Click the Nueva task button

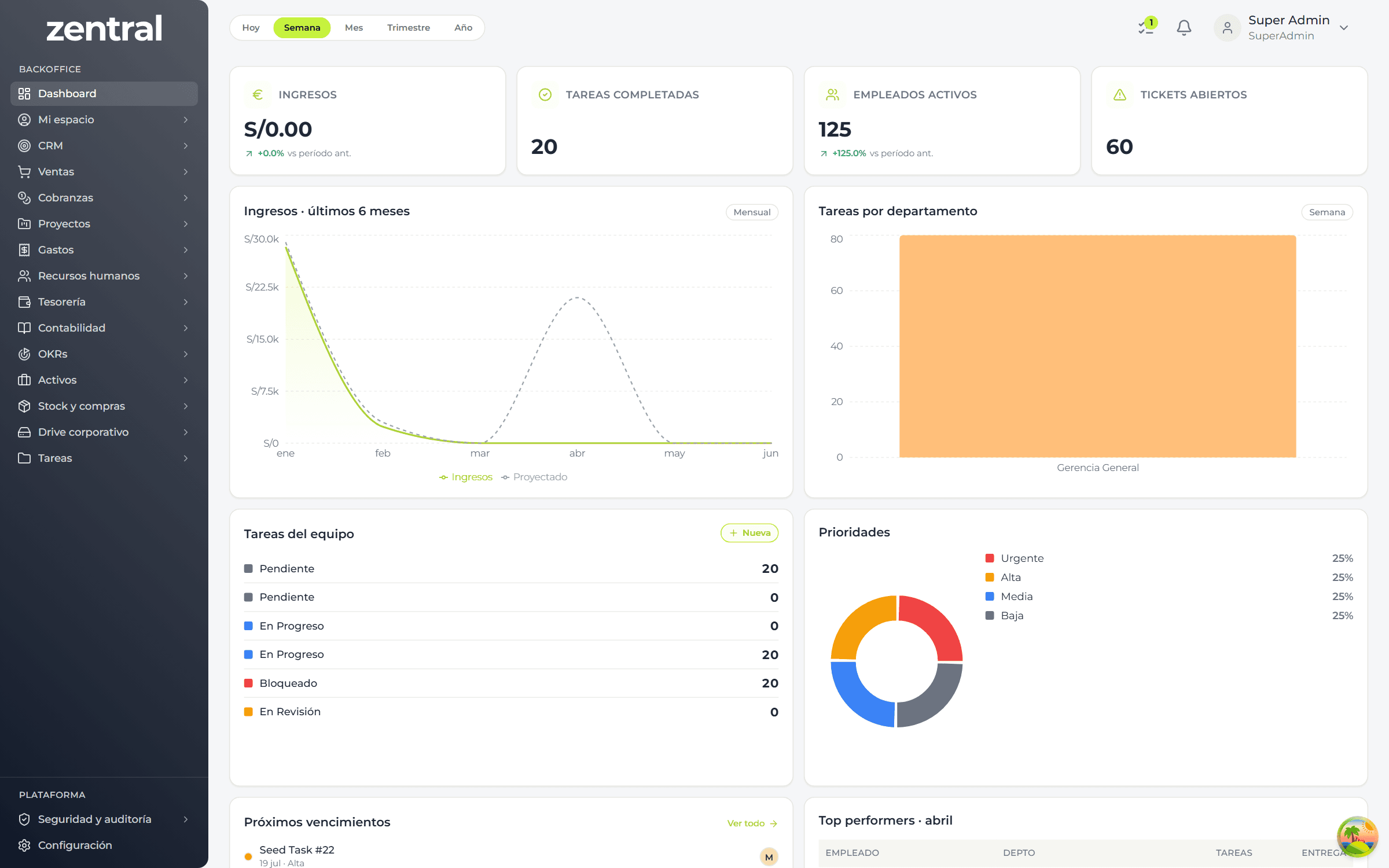(x=749, y=533)
